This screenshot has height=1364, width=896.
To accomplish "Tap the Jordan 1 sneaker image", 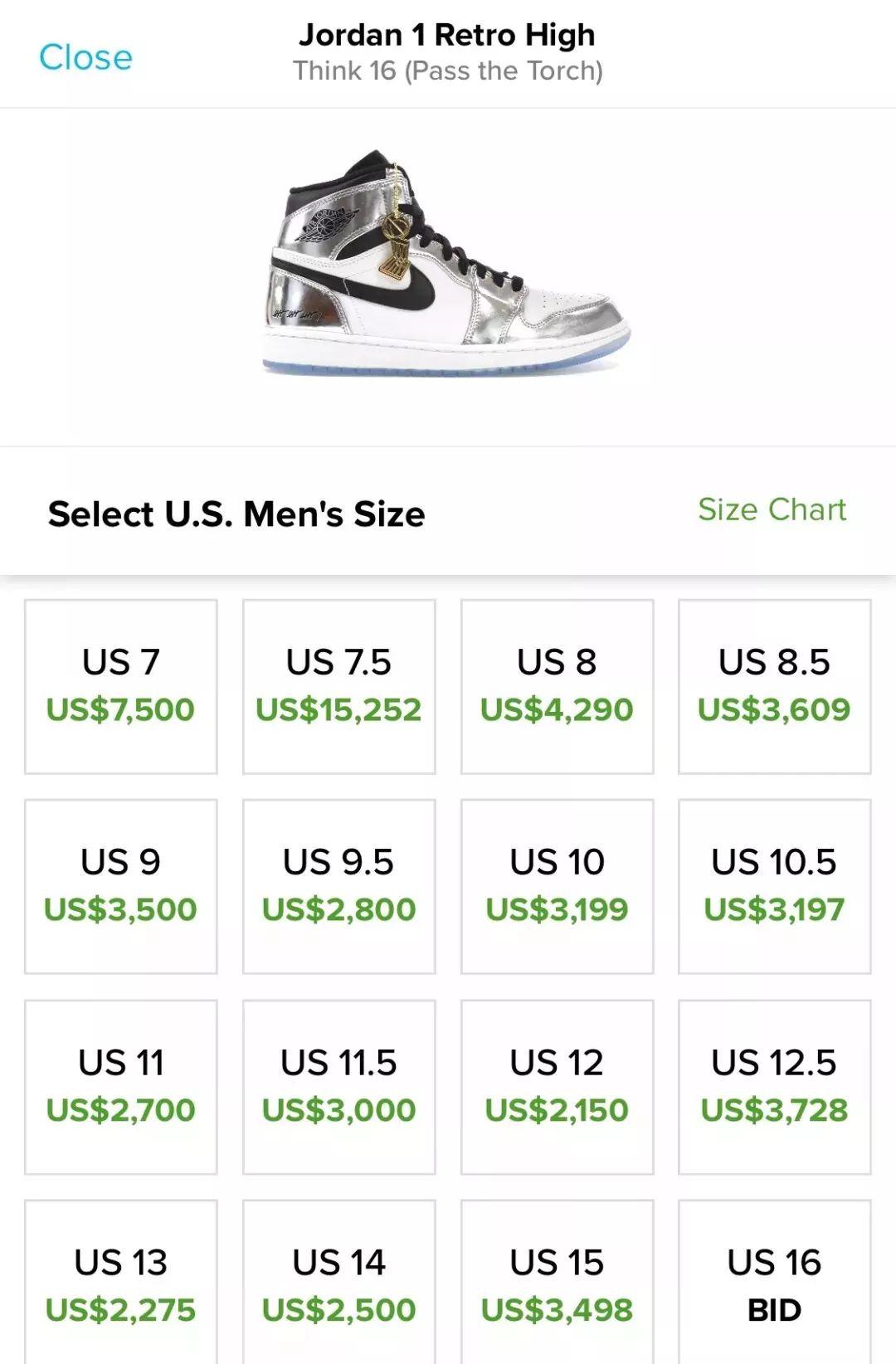I will (x=447, y=263).
